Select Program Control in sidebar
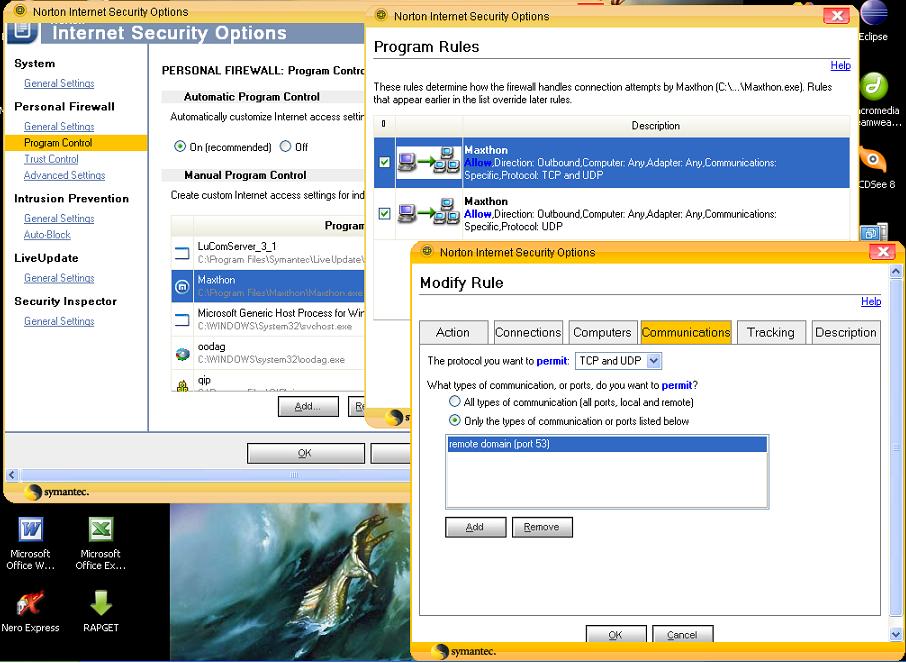The image size is (906, 663). (x=76, y=143)
